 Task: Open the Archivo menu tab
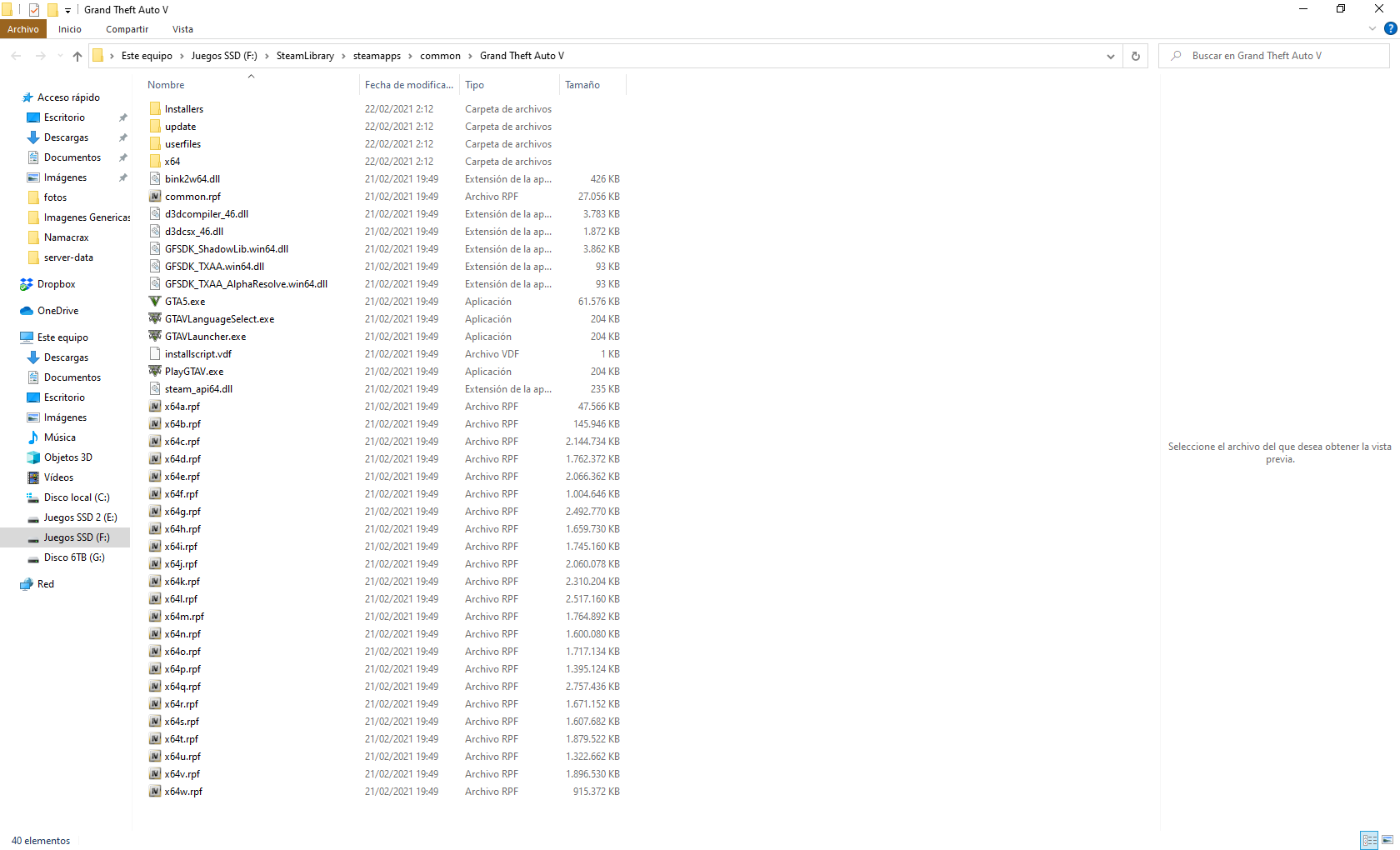pos(23,29)
